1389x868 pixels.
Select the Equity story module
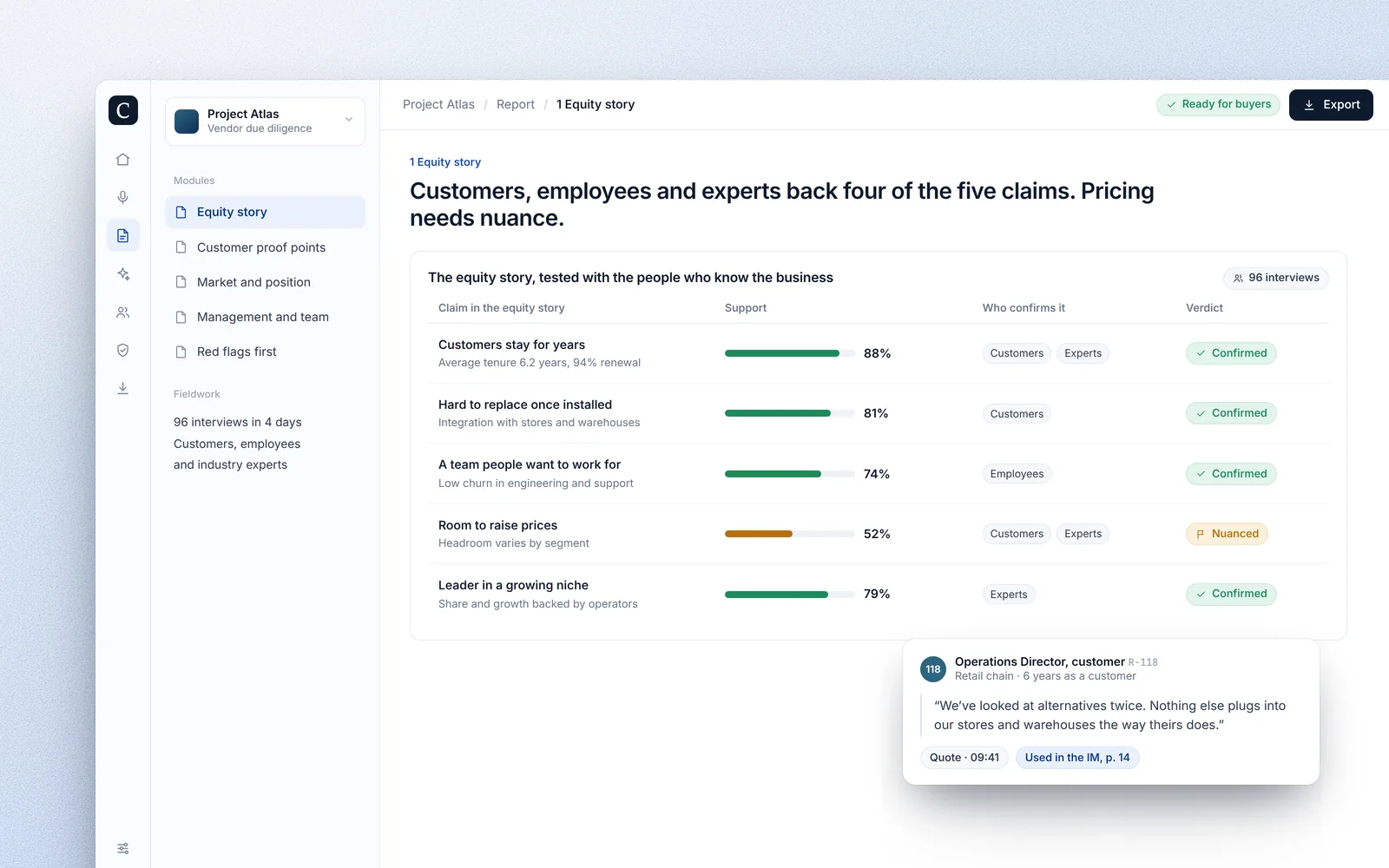[265, 212]
